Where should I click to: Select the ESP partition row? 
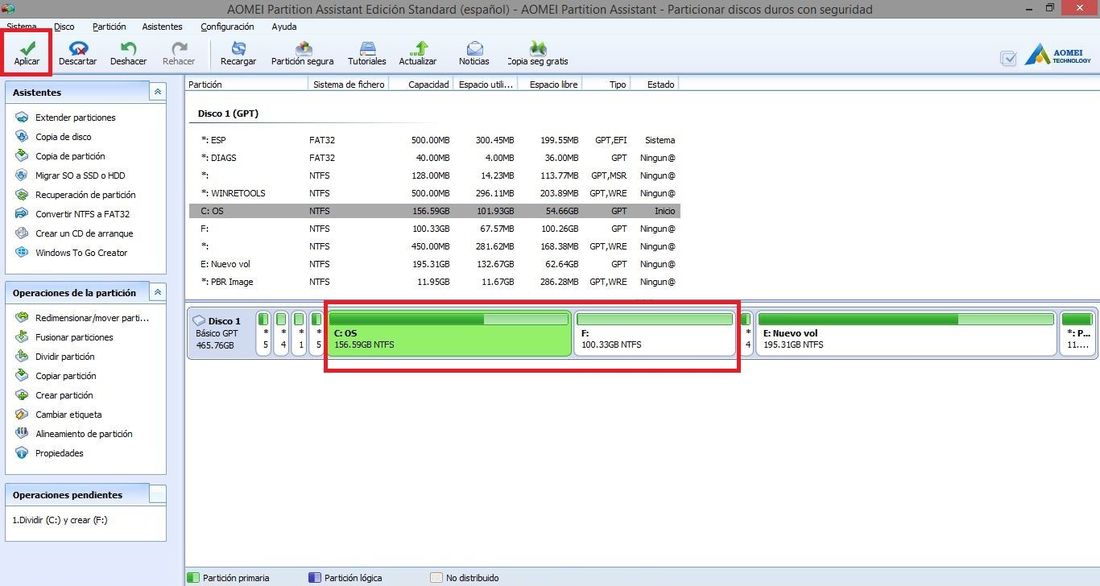[434, 140]
